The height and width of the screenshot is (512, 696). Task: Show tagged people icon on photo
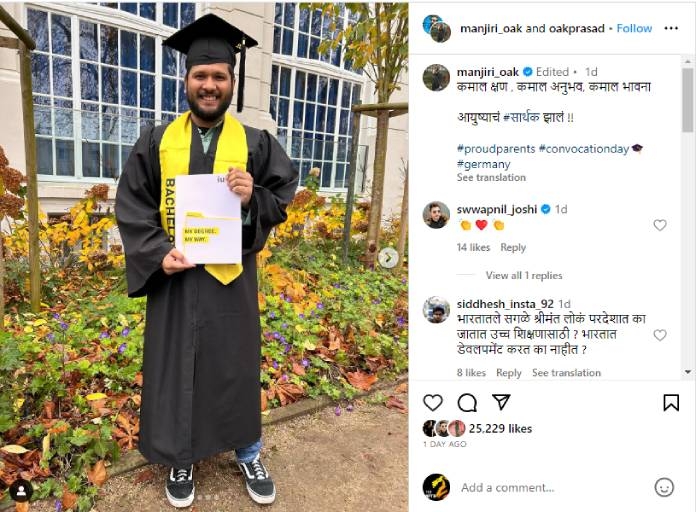21,491
